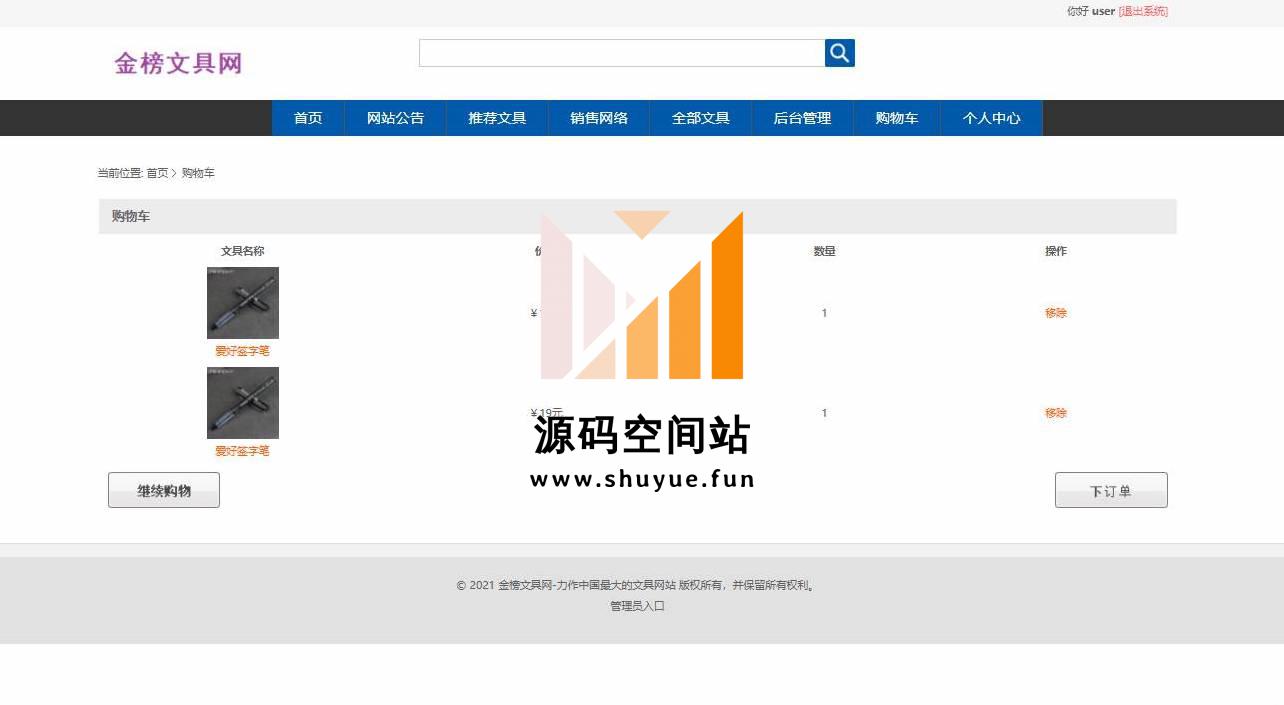
Task: Remove the second cart item via 移除
Action: click(x=1056, y=413)
